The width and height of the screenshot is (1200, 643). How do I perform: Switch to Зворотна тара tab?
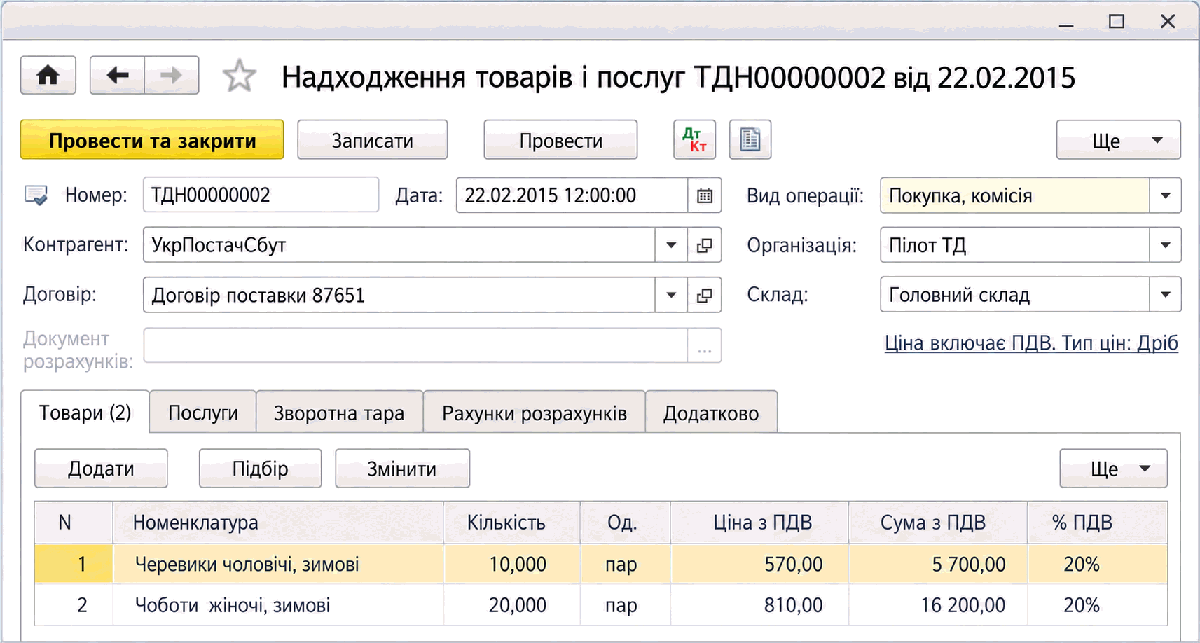pos(340,413)
